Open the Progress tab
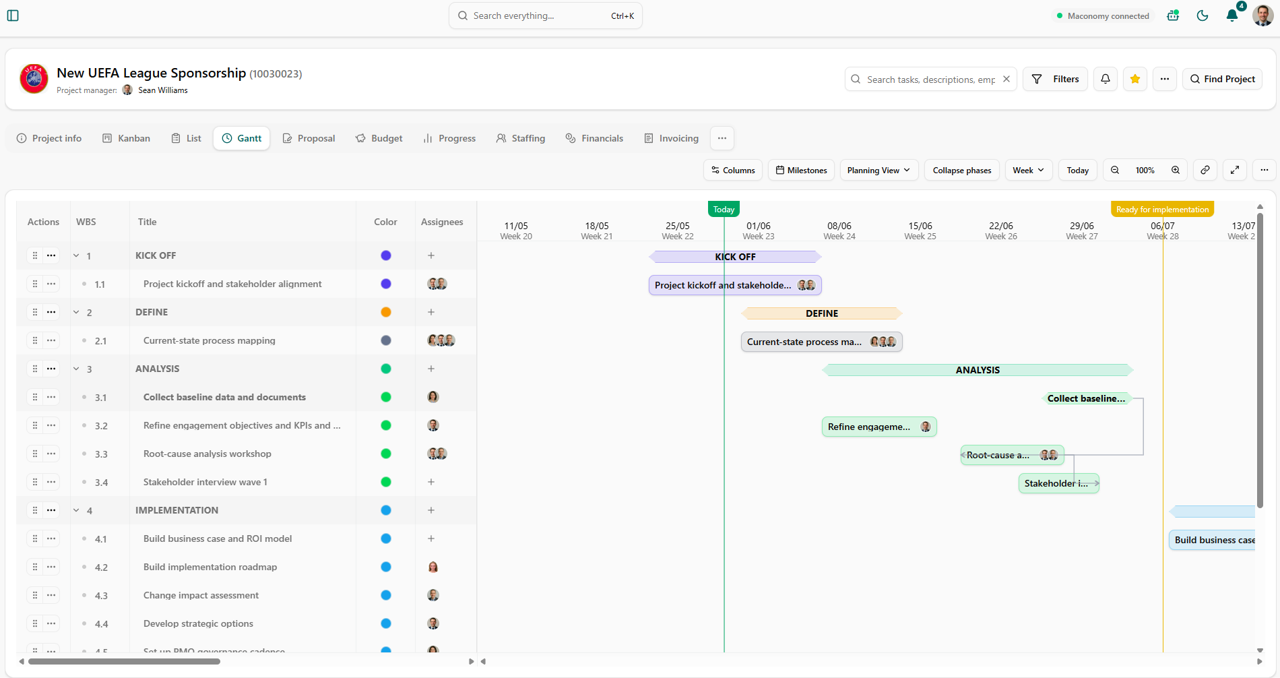1280x678 pixels. click(449, 138)
